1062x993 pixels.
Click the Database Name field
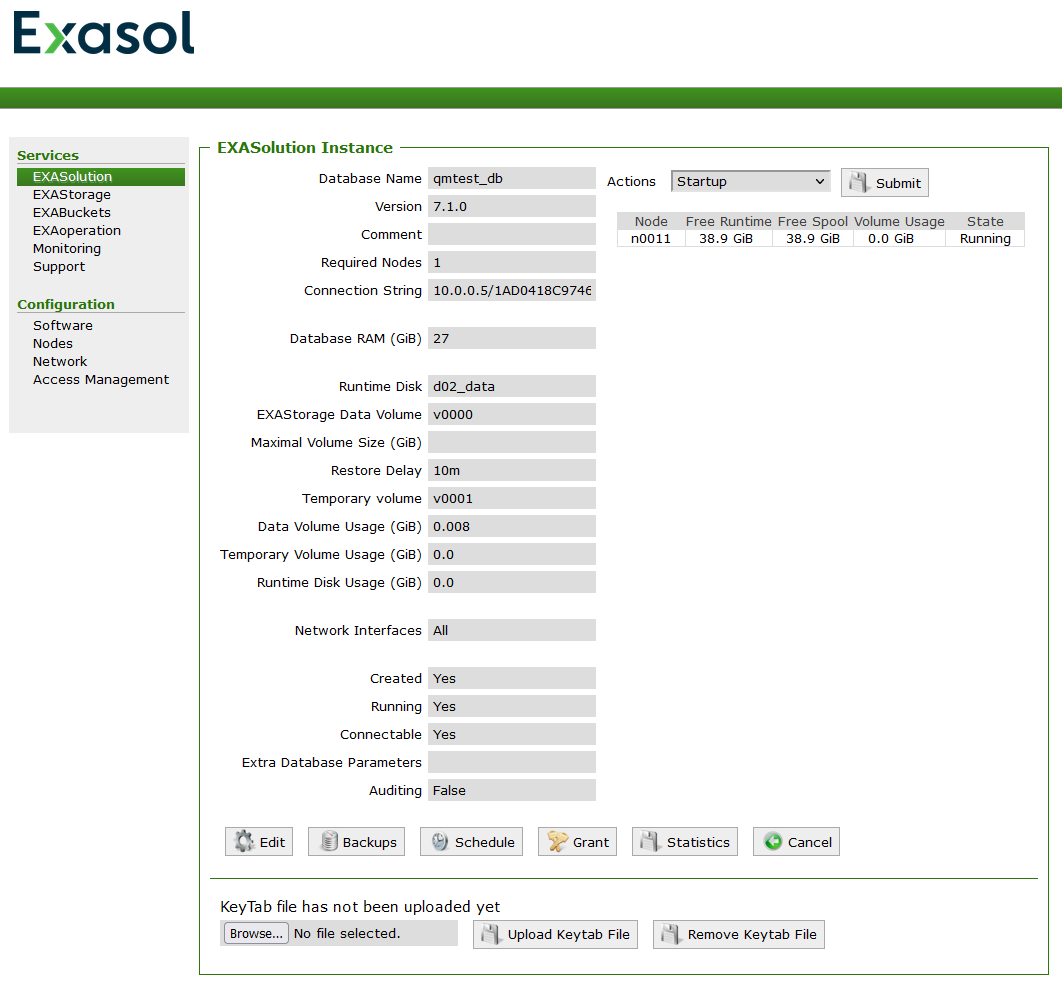pyautogui.click(x=511, y=177)
